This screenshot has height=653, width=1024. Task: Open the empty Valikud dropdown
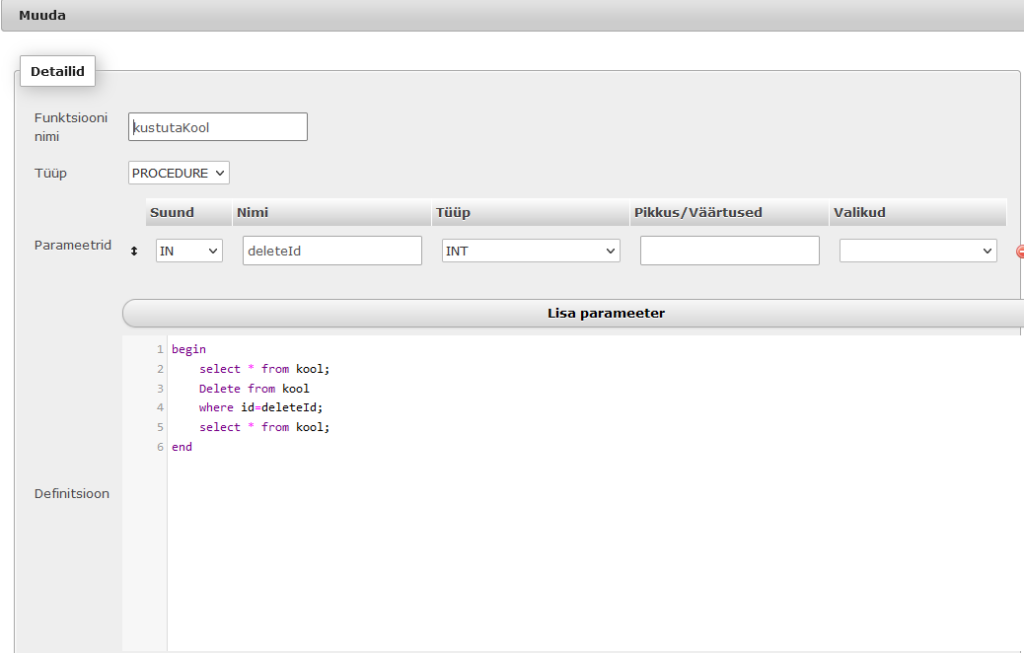(x=918, y=251)
